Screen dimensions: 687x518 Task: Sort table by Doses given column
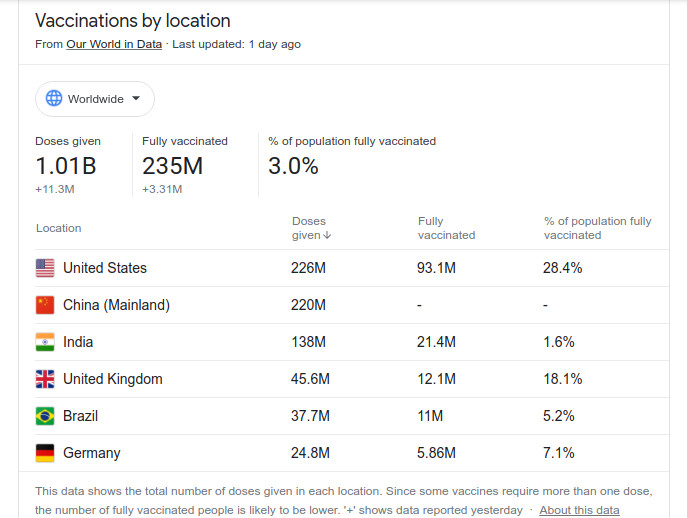coord(308,228)
